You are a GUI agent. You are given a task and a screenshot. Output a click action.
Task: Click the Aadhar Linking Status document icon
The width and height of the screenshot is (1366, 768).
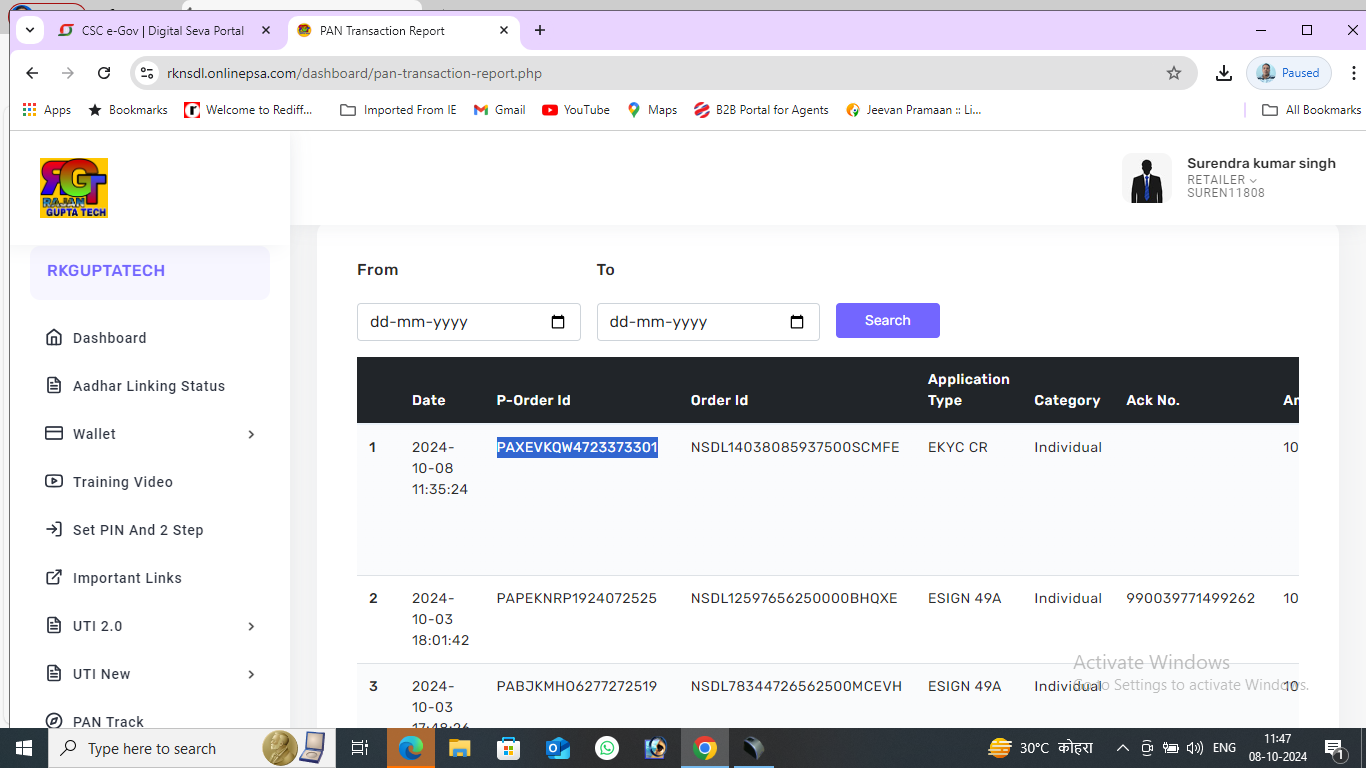pyautogui.click(x=54, y=386)
